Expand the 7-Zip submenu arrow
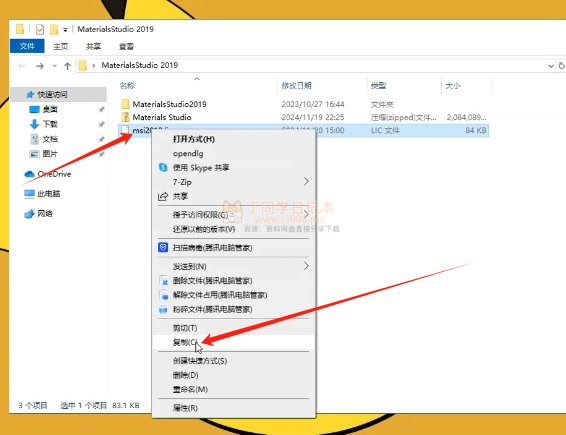 (x=306, y=182)
